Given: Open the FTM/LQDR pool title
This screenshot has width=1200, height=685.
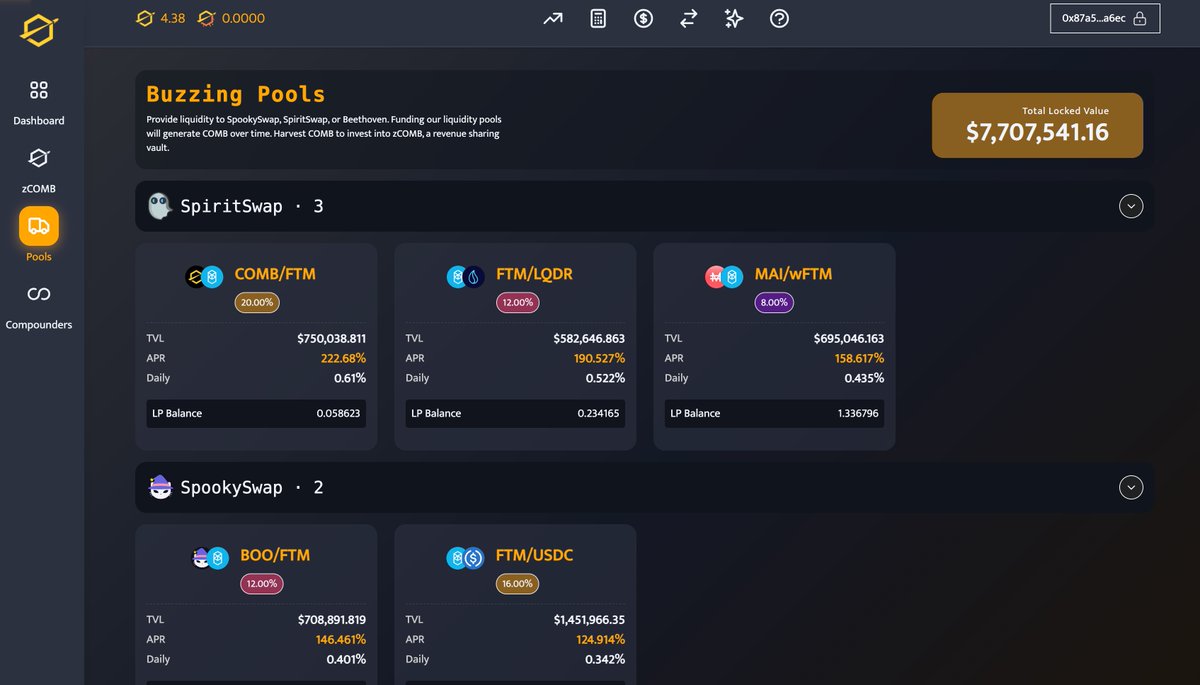Looking at the screenshot, I should coord(534,274).
